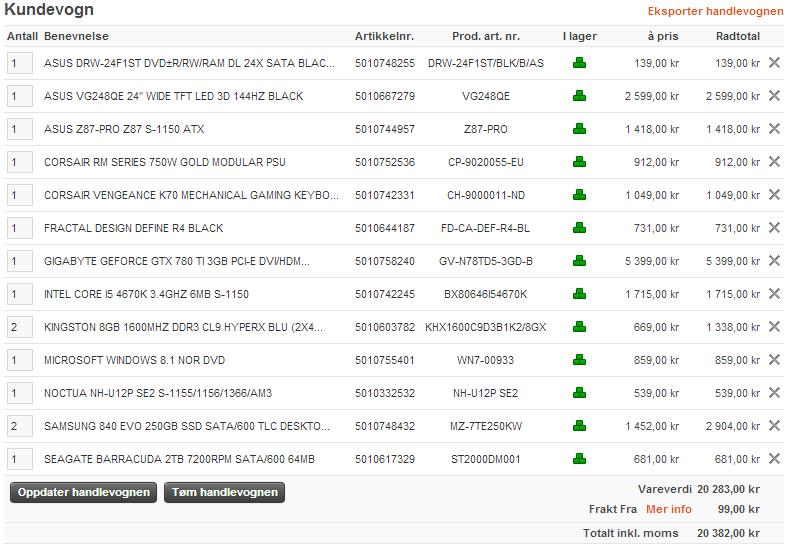Click quantity field for Intel Core i5
Image resolution: width=796 pixels, height=546 pixels.
[20, 294]
